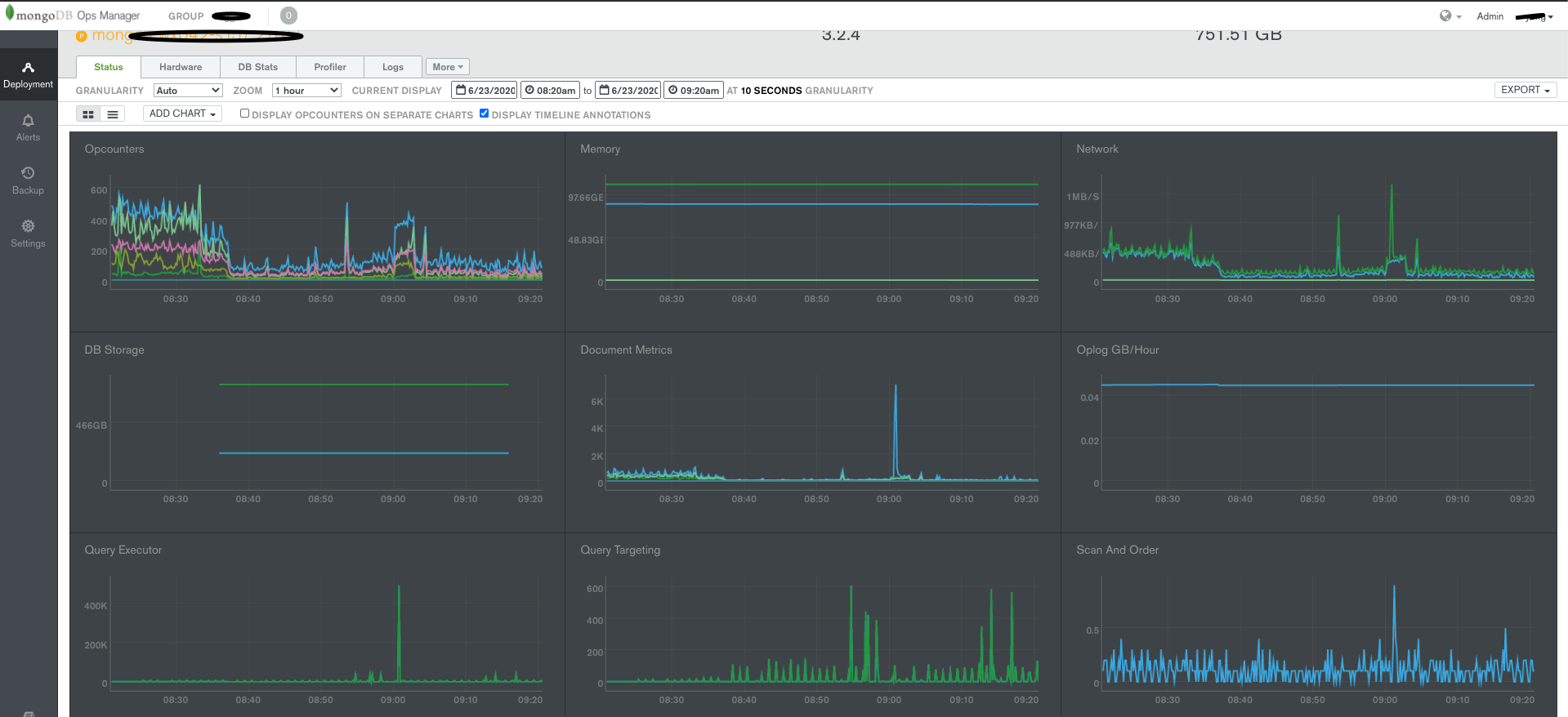Click the start date input field
Screen dimensions: 1568x717
[x=485, y=90]
